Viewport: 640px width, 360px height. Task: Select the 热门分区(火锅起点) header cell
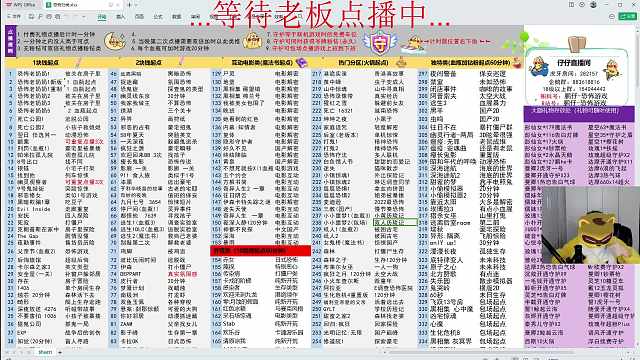point(363,63)
